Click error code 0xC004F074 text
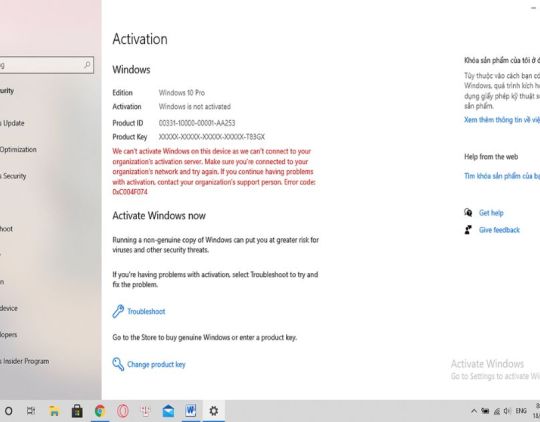The image size is (540, 422). coord(130,192)
